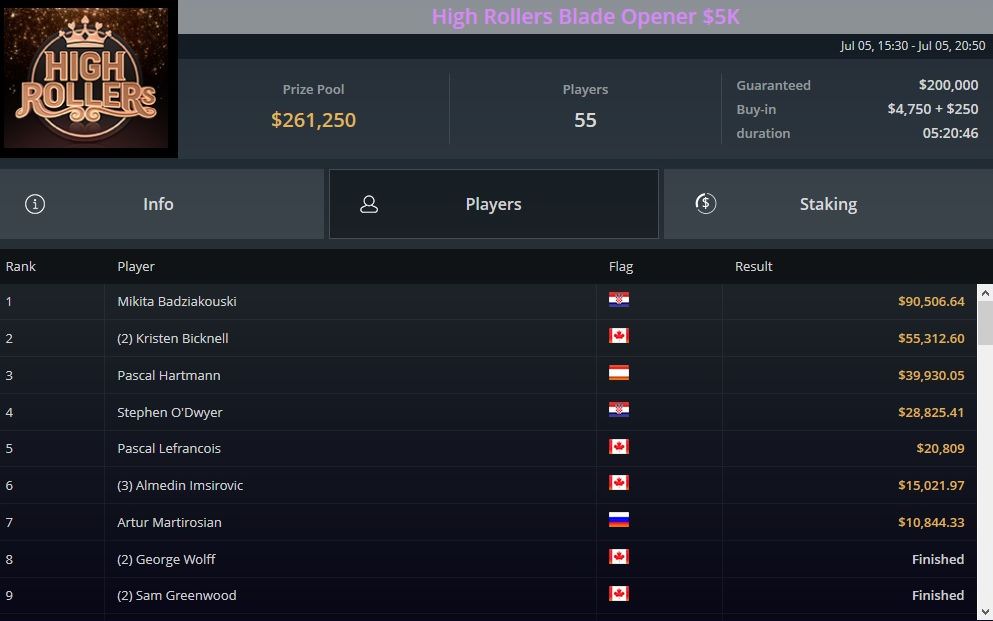Switch to the Staking tab
Viewport: 993px width, 621px height.
tap(827, 204)
